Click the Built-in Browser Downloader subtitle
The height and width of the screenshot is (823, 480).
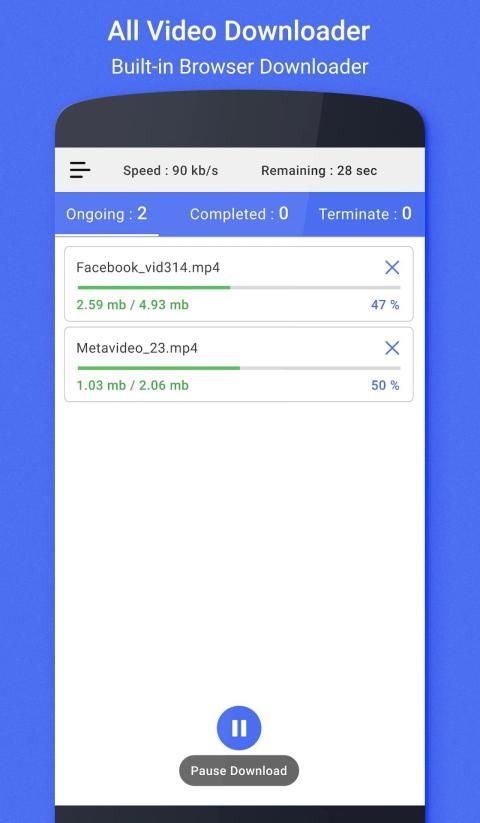click(x=240, y=67)
